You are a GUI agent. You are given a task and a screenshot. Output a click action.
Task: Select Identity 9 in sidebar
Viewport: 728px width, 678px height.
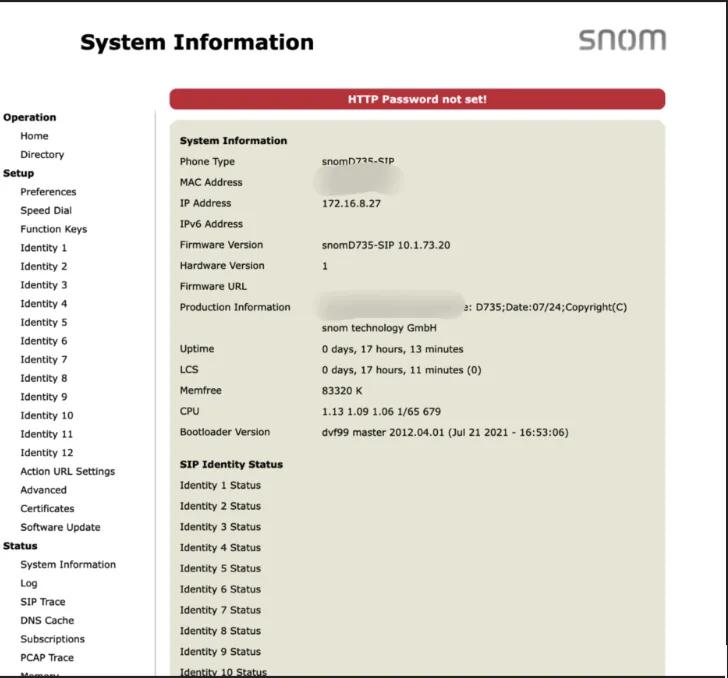pos(44,397)
